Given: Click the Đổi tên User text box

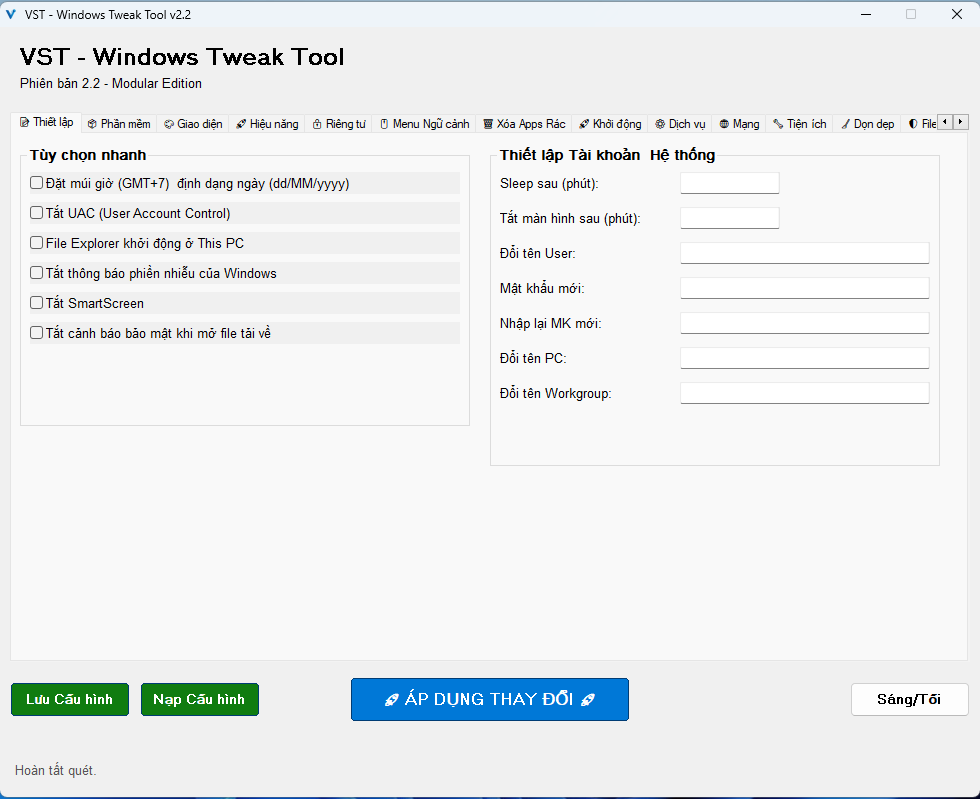Looking at the screenshot, I should [804, 253].
